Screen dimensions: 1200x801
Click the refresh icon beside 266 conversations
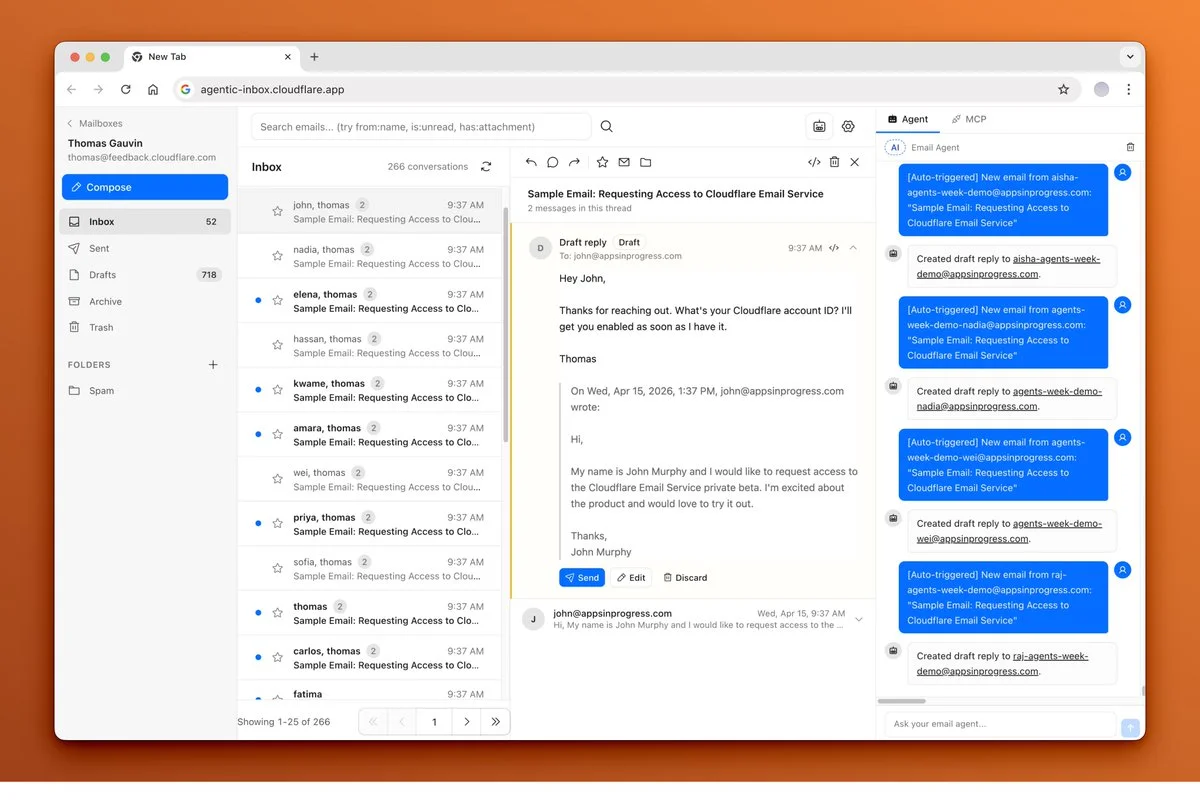tap(486, 167)
